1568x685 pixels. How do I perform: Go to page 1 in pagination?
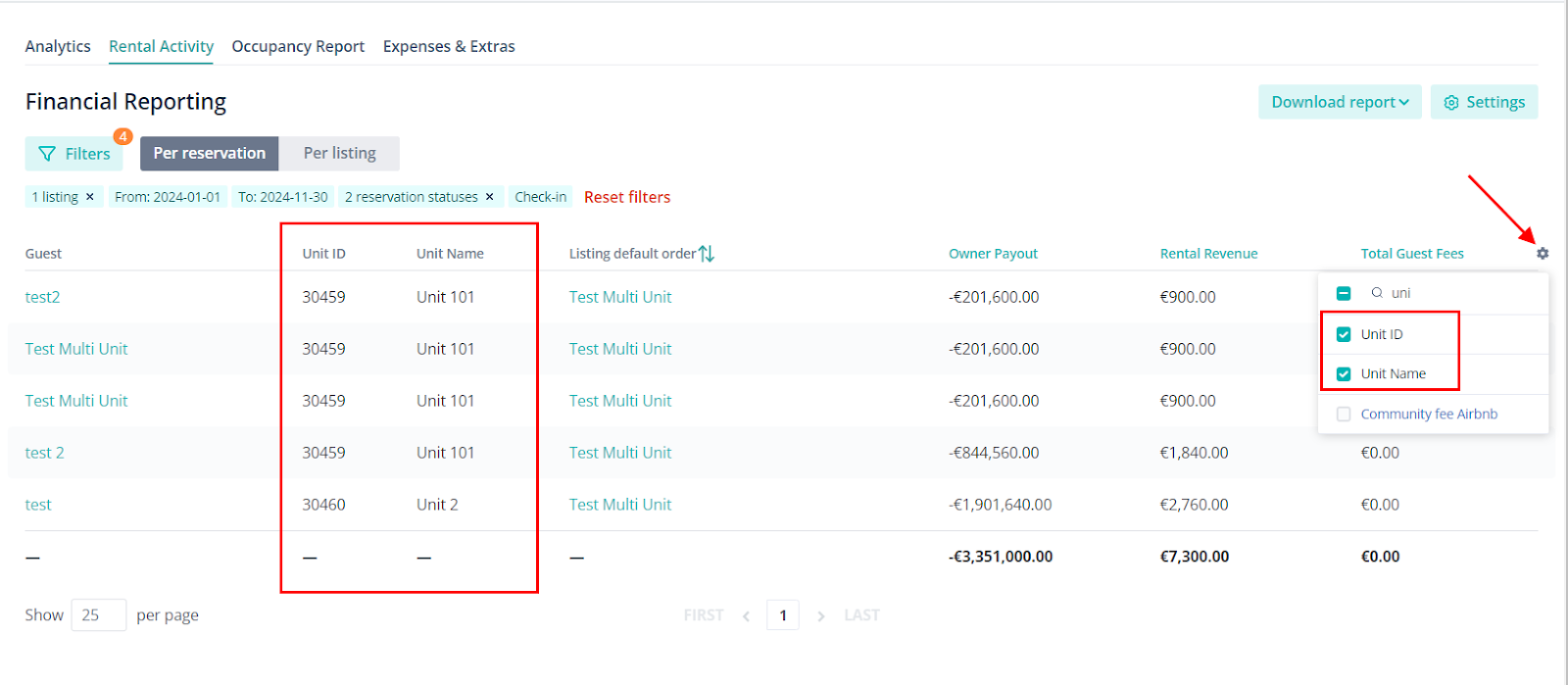click(x=783, y=615)
